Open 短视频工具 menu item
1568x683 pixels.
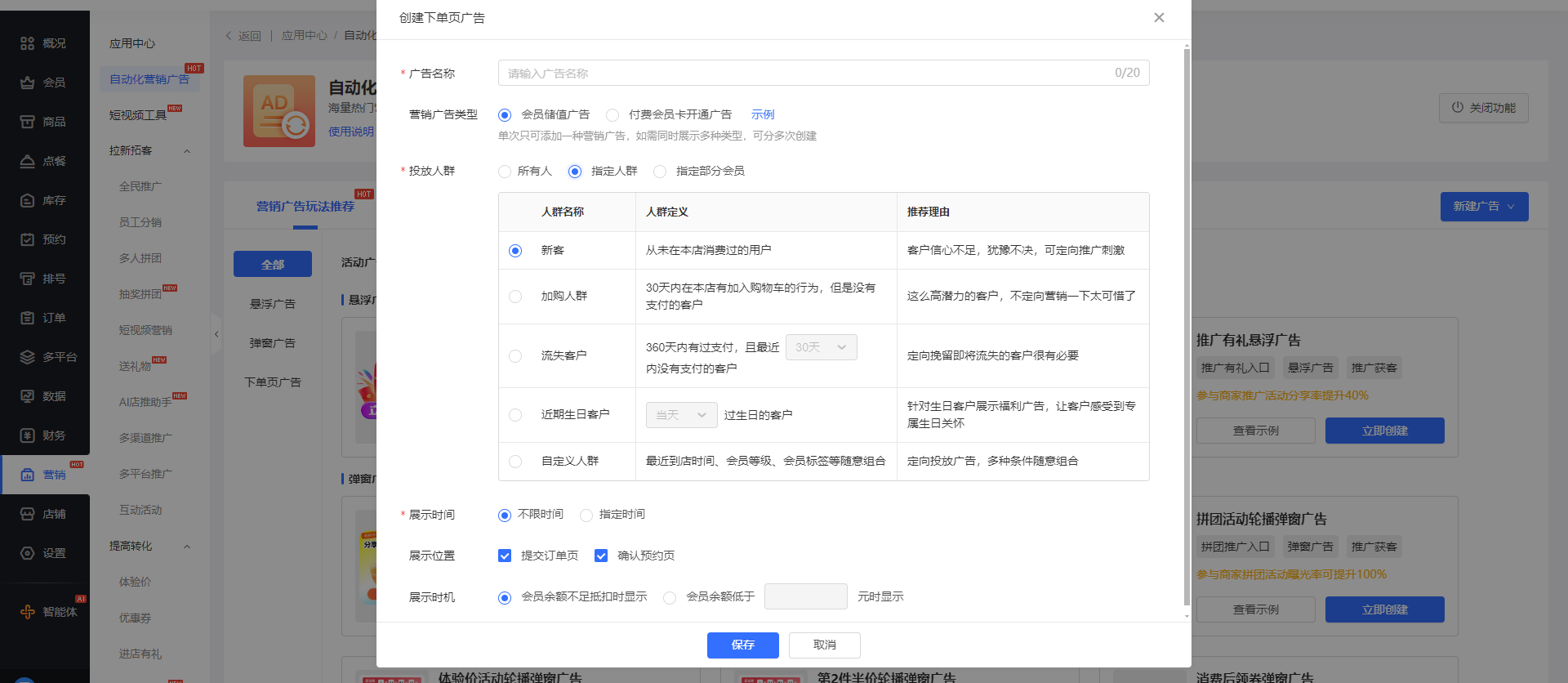click(138, 115)
